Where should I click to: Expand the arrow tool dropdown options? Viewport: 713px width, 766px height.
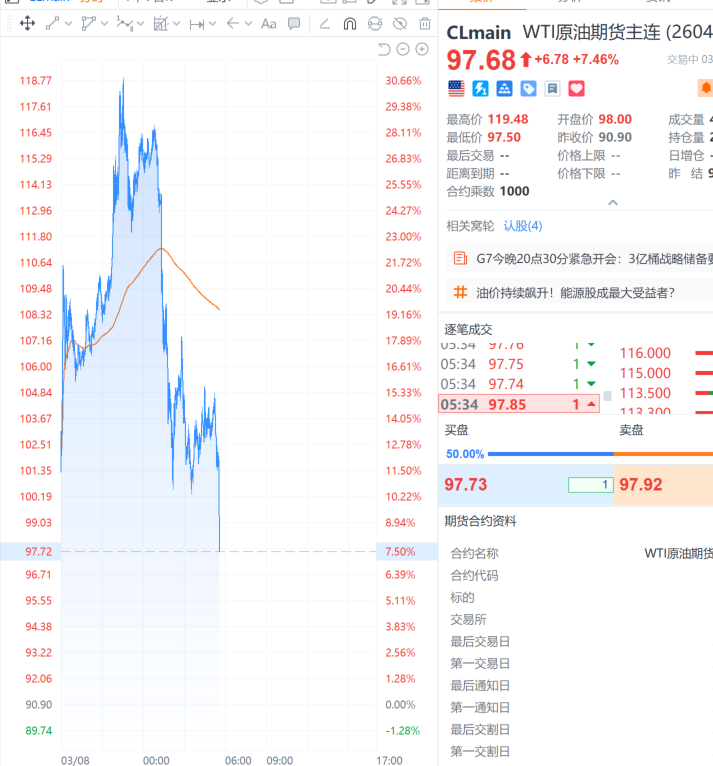(247, 23)
